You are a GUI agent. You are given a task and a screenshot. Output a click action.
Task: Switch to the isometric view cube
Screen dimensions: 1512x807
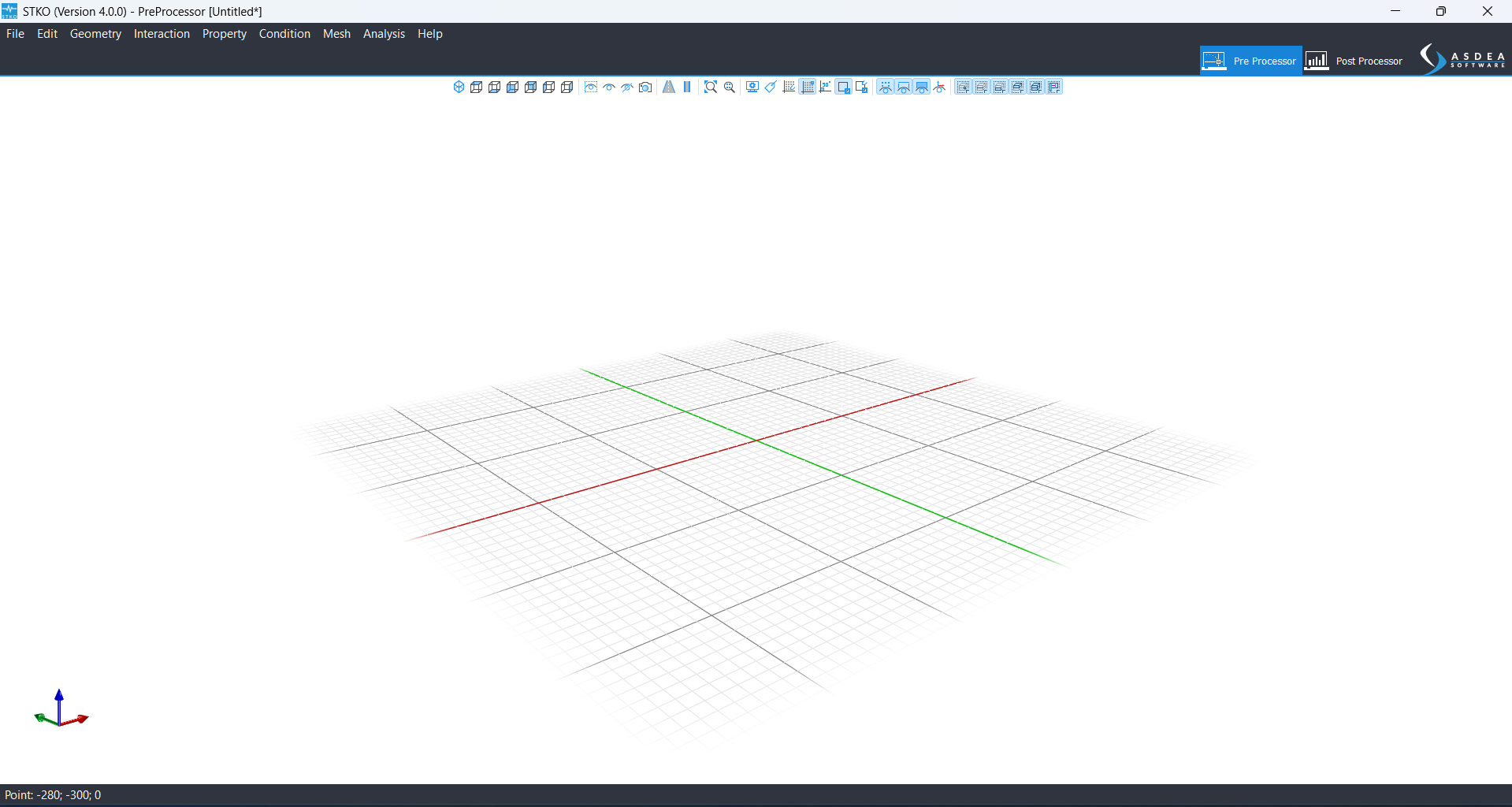coord(459,87)
